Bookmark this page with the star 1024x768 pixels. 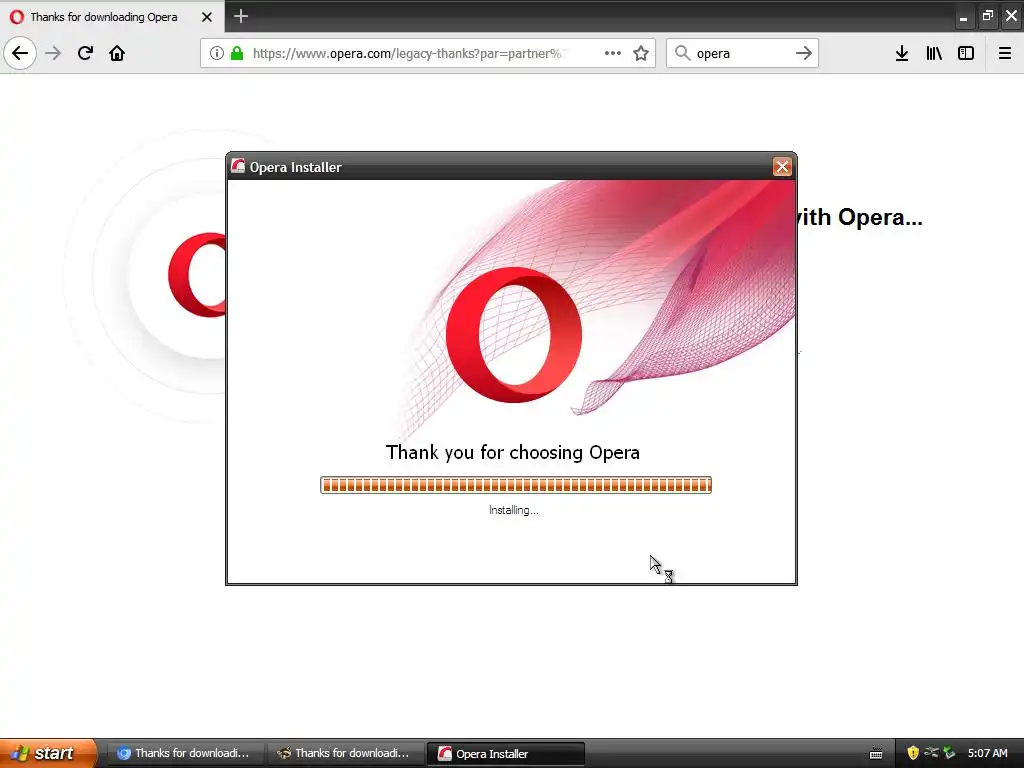pos(641,53)
